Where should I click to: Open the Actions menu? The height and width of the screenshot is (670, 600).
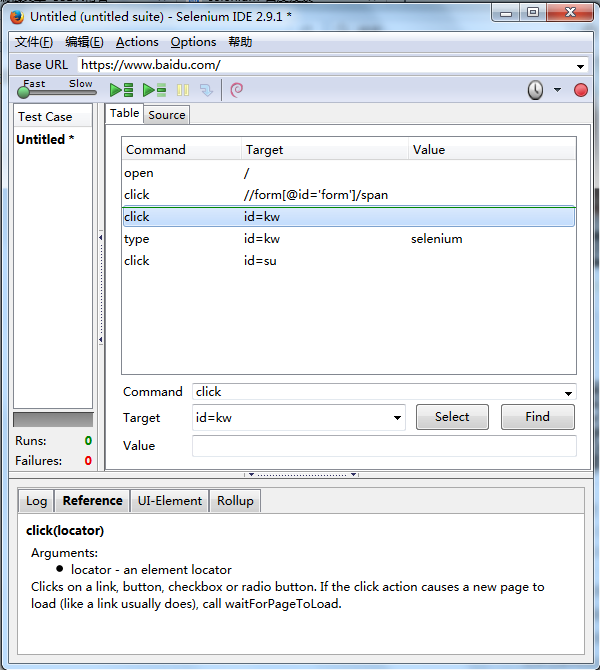pyautogui.click(x=137, y=42)
